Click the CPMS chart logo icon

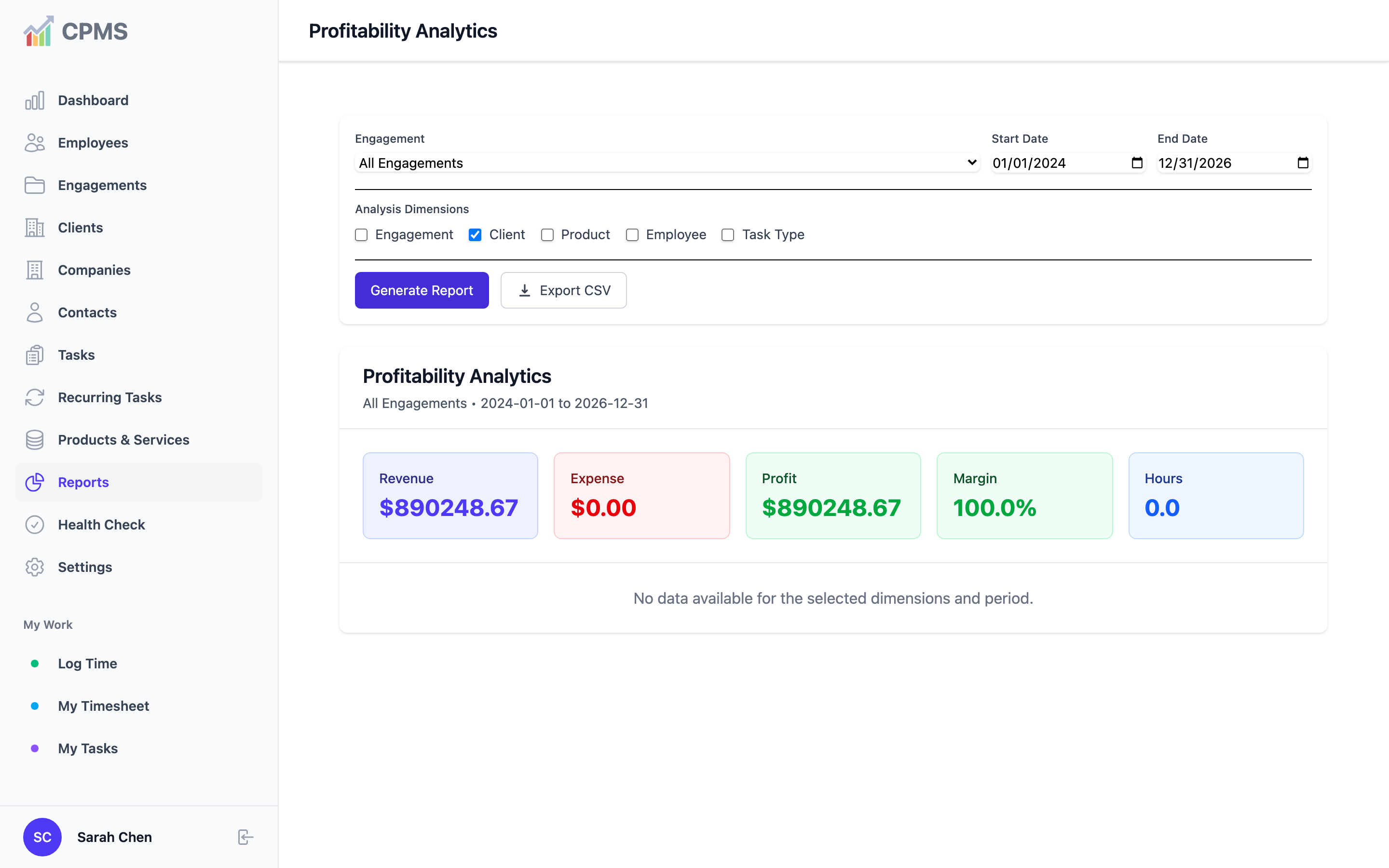[39, 31]
